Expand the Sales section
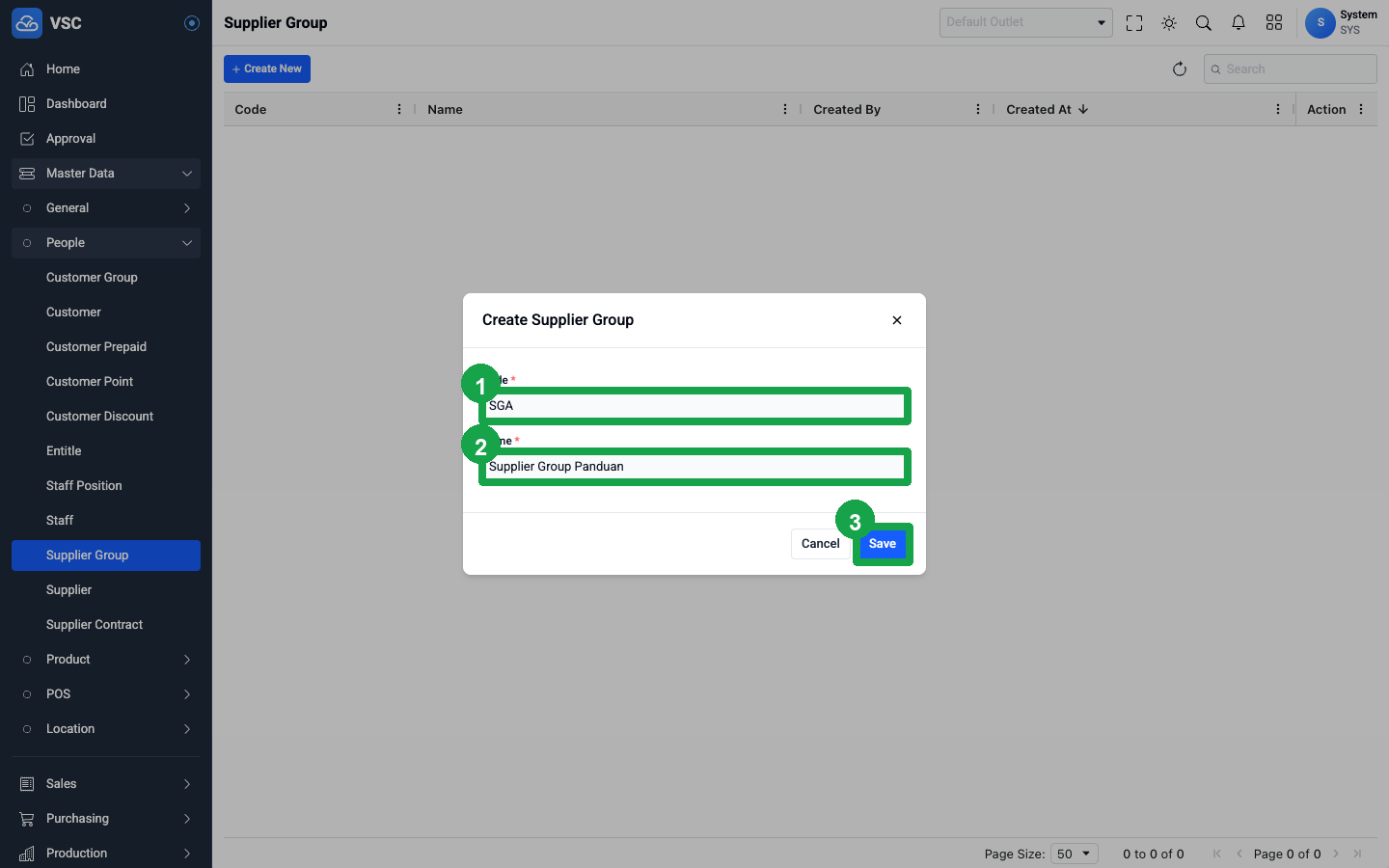Viewport: 1389px width, 868px height. click(106, 784)
